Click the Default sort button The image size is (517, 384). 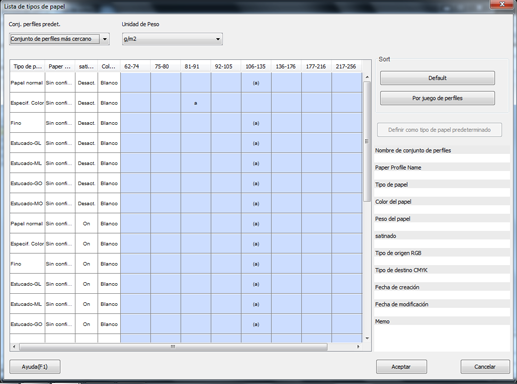tap(437, 78)
